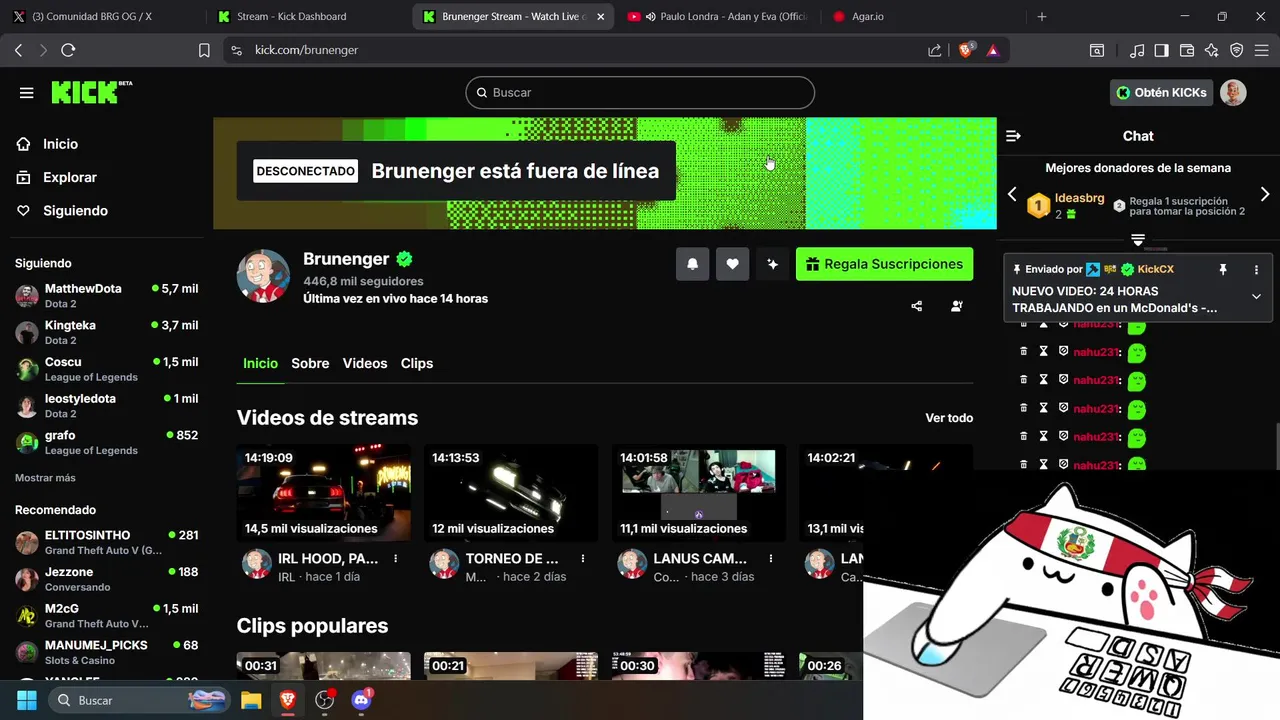Delete the third nahu231 chat message
The image size is (1280, 720).
(1023, 380)
